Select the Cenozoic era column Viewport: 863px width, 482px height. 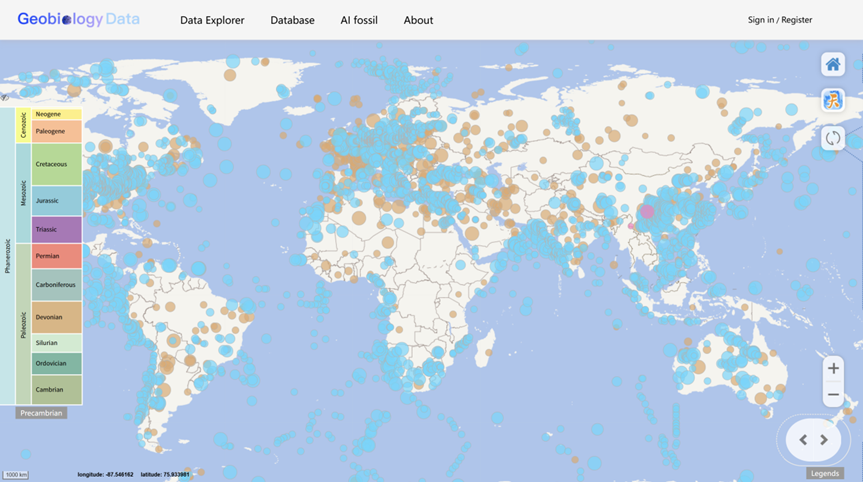coord(23,126)
